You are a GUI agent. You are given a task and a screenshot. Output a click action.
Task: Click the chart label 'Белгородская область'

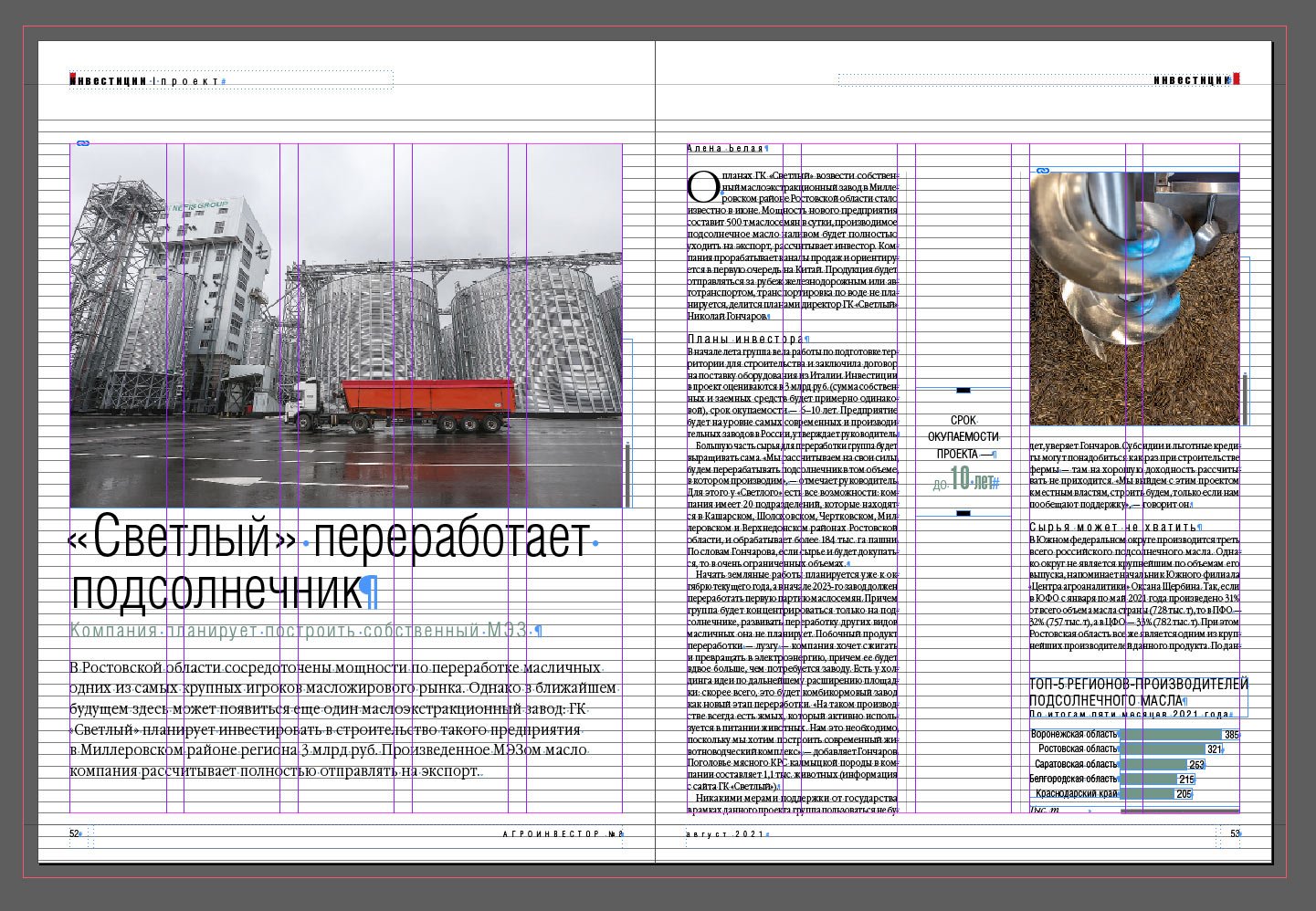[1073, 780]
